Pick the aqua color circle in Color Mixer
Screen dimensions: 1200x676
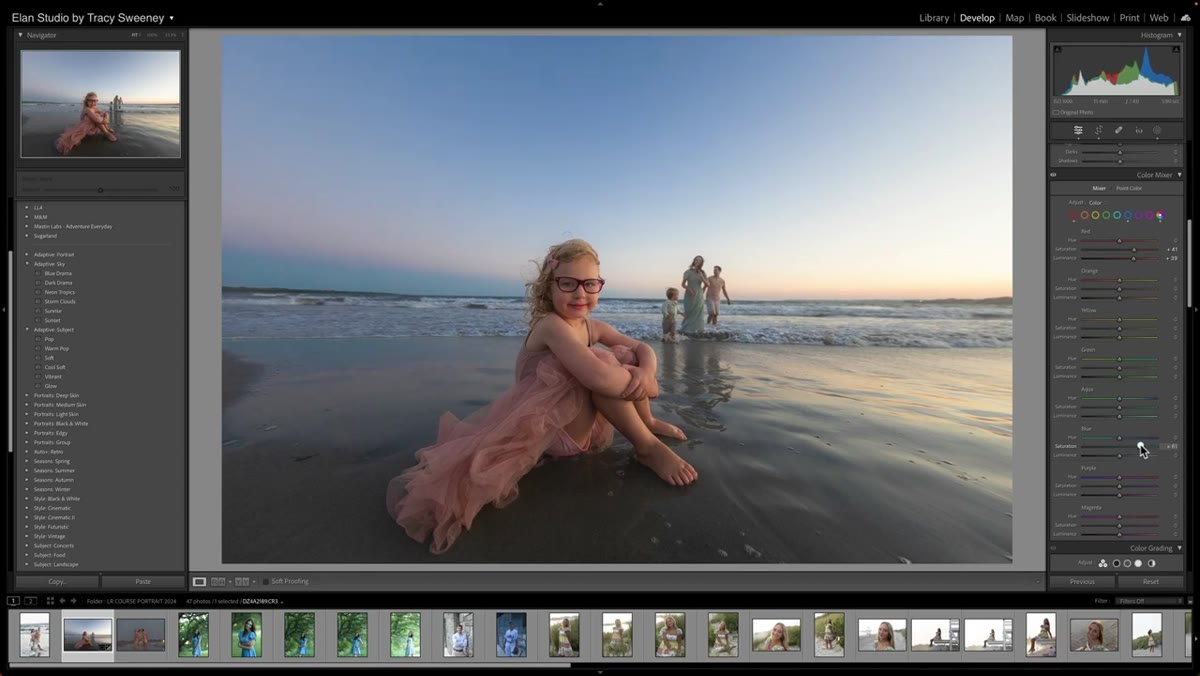click(x=1117, y=215)
